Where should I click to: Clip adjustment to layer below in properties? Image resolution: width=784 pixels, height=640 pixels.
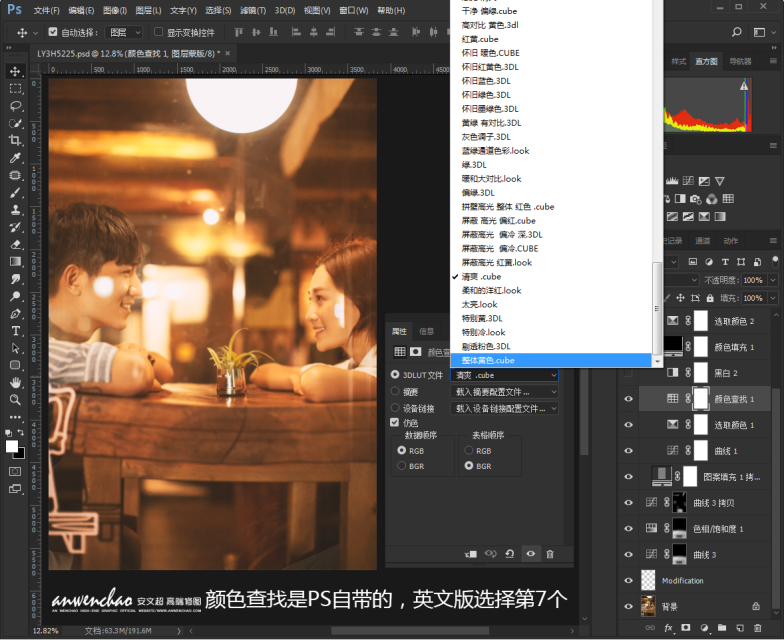point(471,554)
